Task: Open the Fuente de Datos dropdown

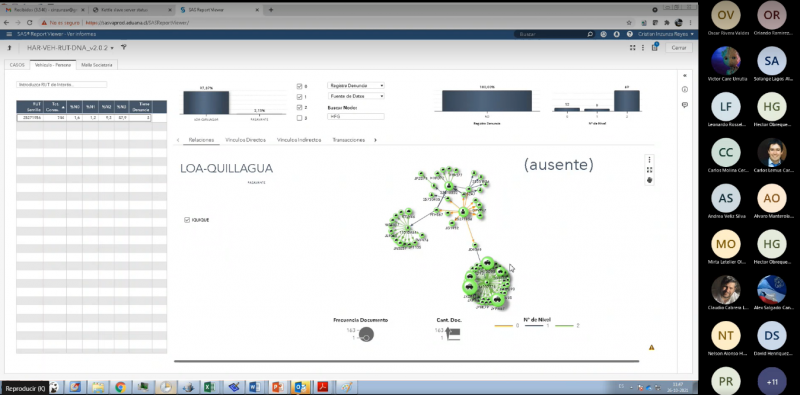Action: [356, 96]
